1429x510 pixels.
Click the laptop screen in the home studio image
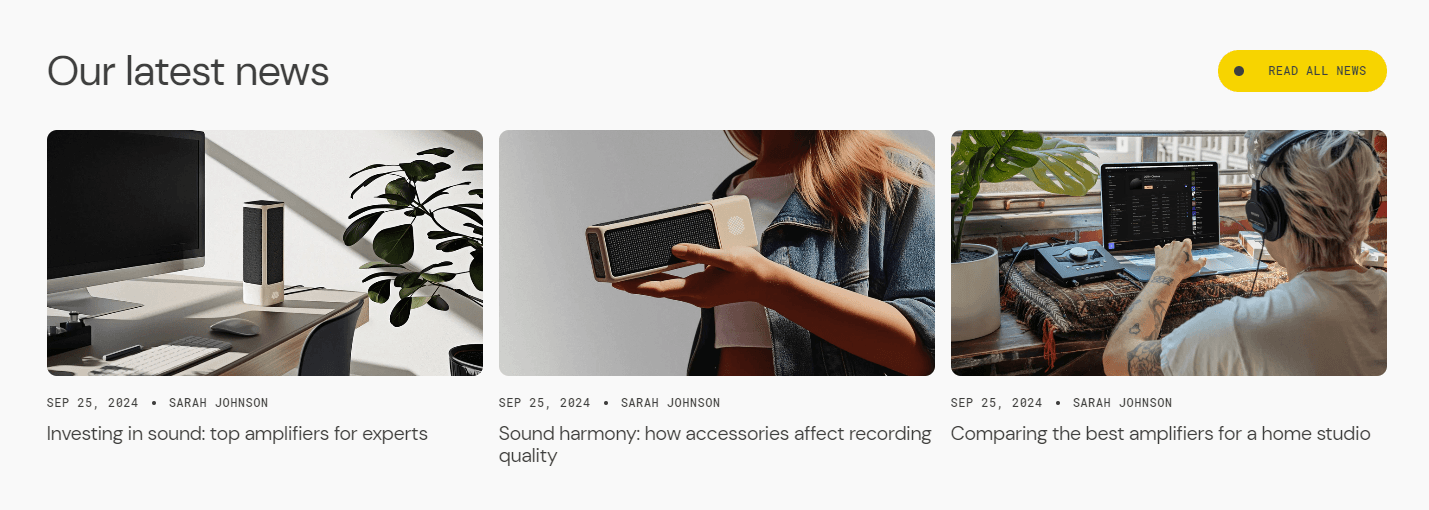(x=1160, y=206)
